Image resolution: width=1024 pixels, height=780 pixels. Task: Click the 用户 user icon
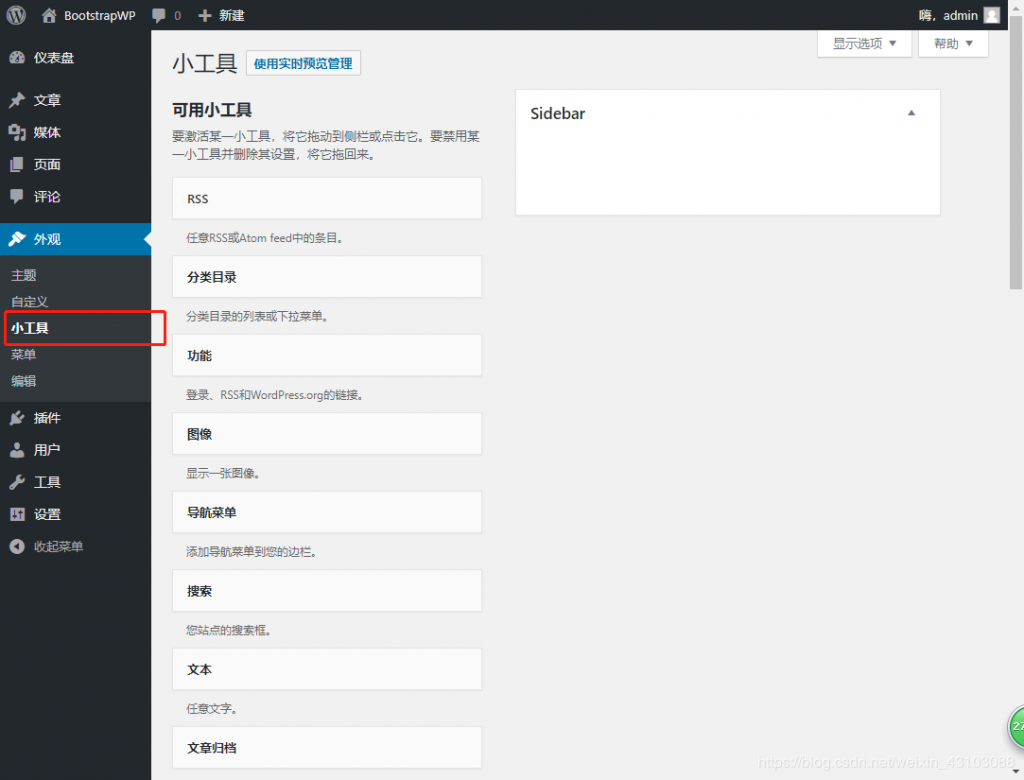coord(17,450)
